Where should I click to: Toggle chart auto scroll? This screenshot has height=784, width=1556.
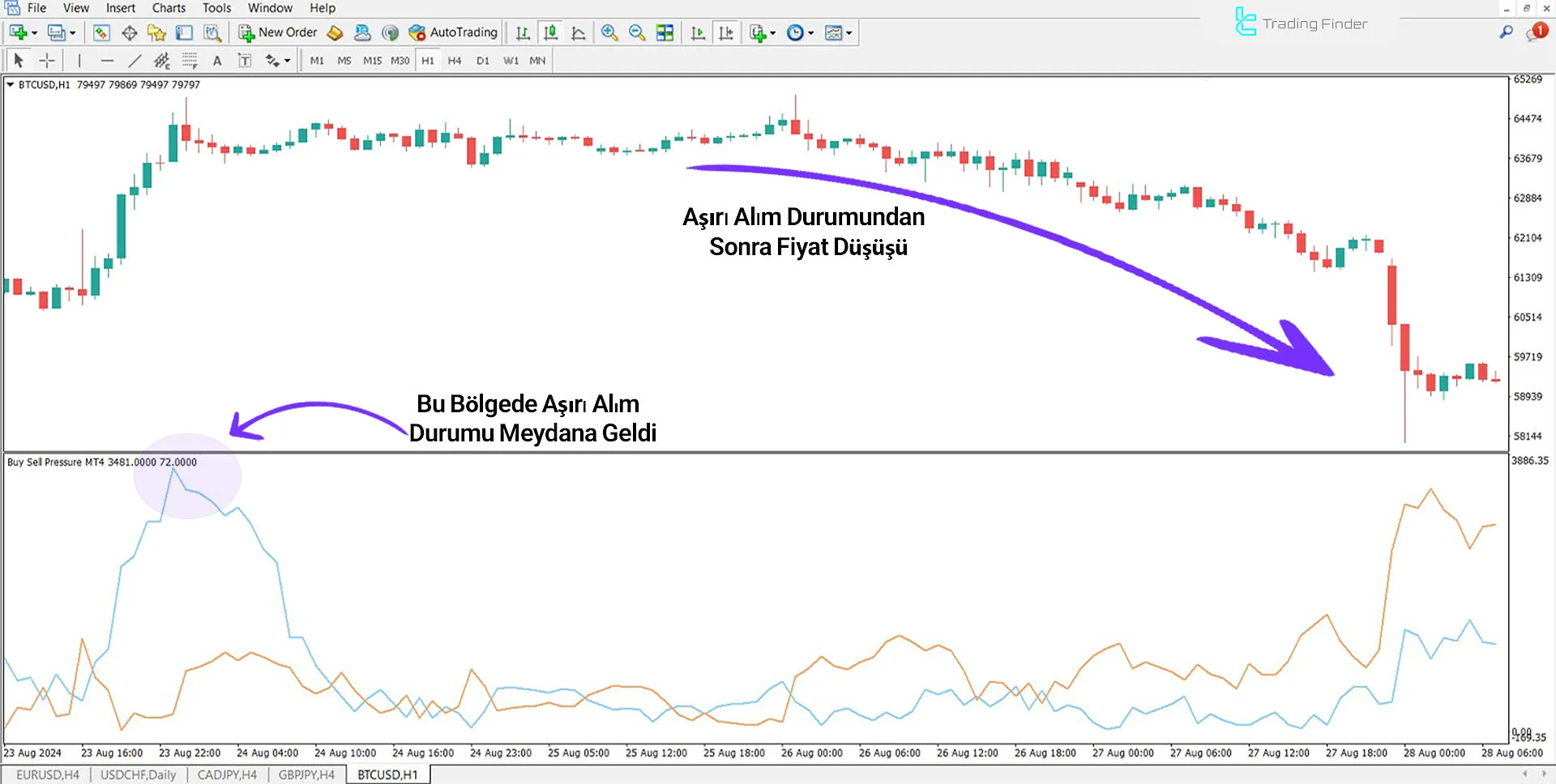[698, 32]
